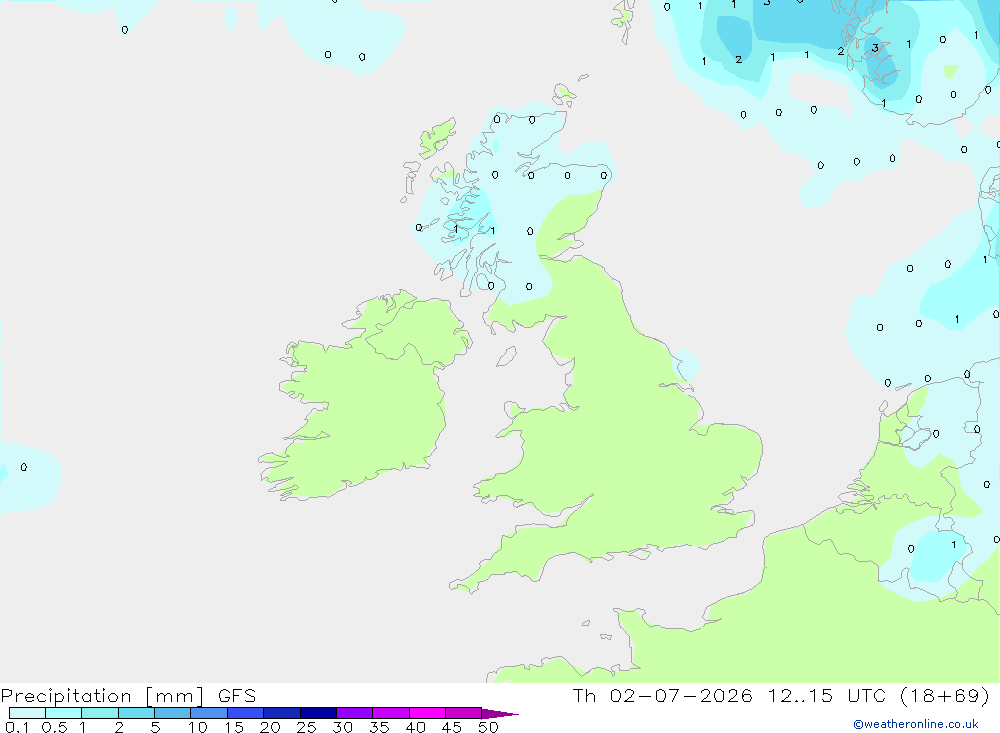Click the 30–35 mm violet legend box

(x=354, y=713)
